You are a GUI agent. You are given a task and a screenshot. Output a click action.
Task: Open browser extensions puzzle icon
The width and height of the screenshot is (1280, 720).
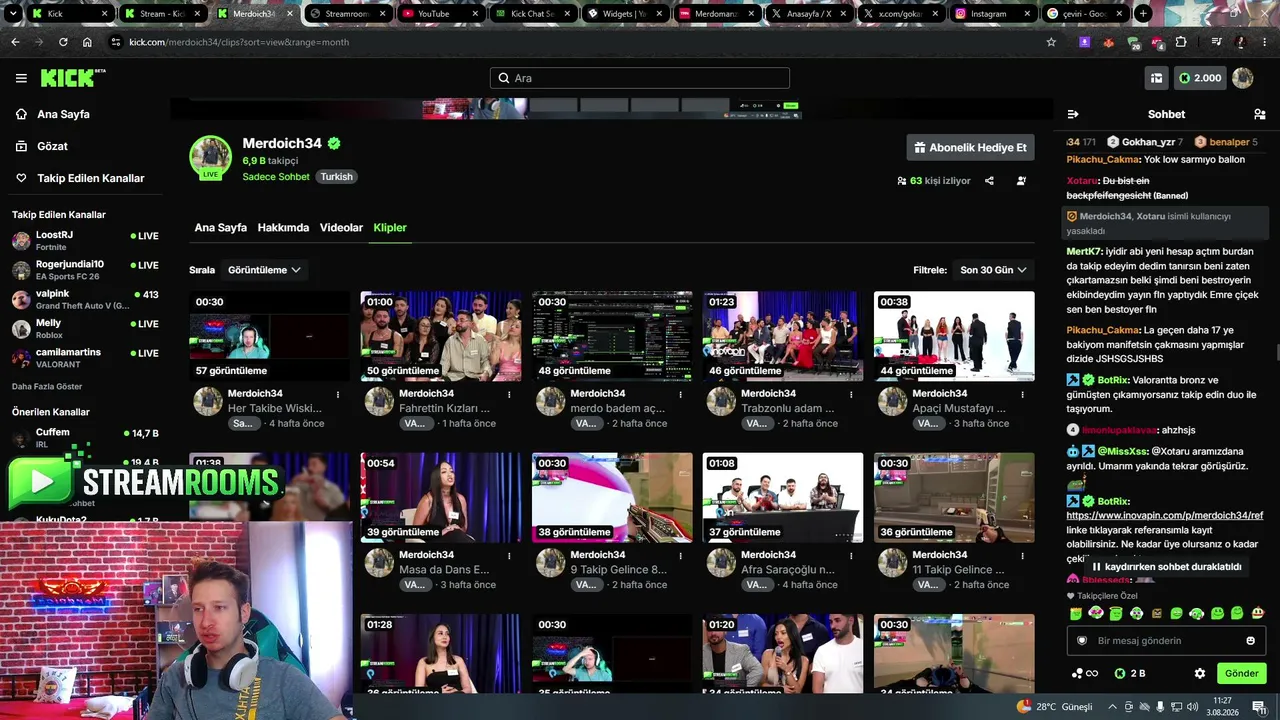pos(1181,42)
